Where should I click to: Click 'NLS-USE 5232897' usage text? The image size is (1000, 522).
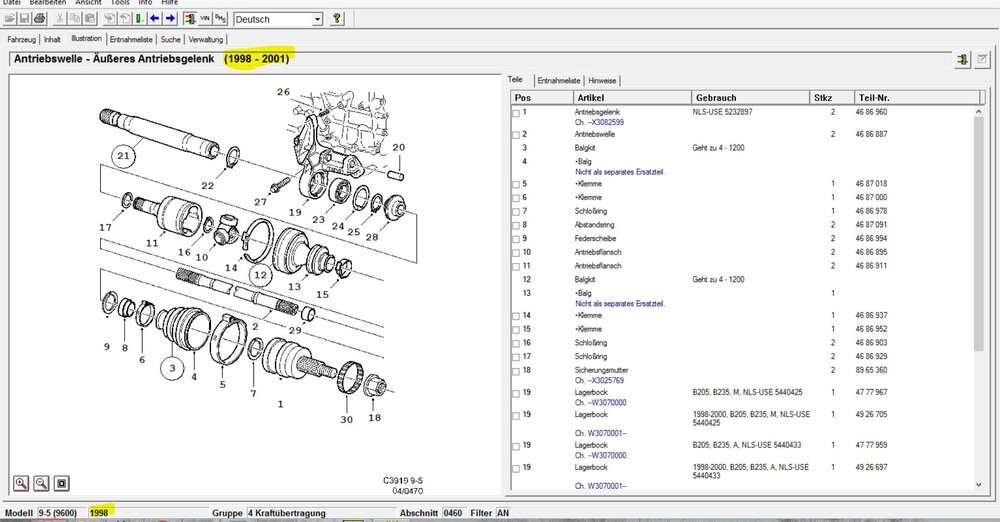(x=722, y=112)
